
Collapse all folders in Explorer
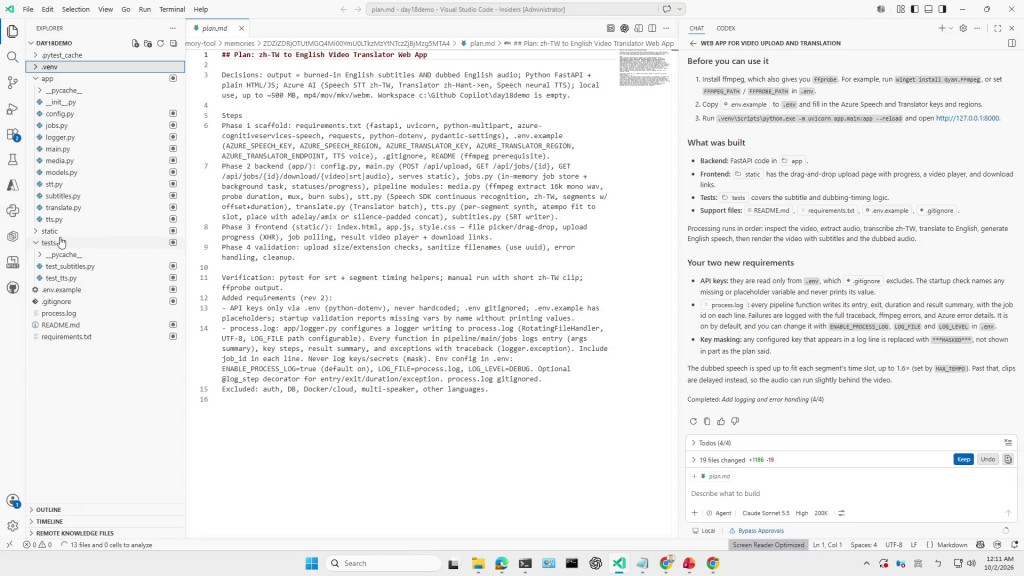[173, 43]
